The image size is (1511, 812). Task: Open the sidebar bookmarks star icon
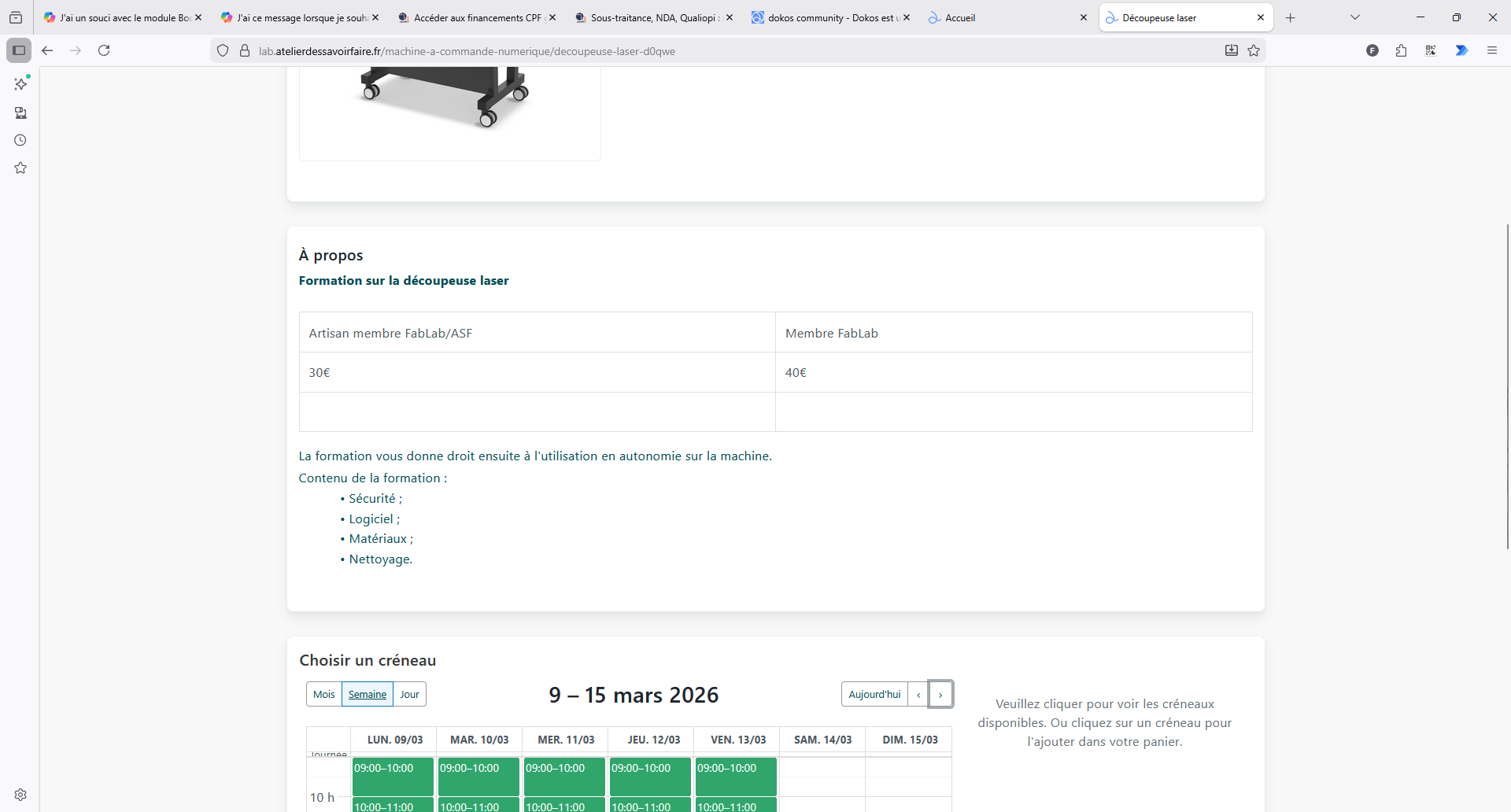20,168
